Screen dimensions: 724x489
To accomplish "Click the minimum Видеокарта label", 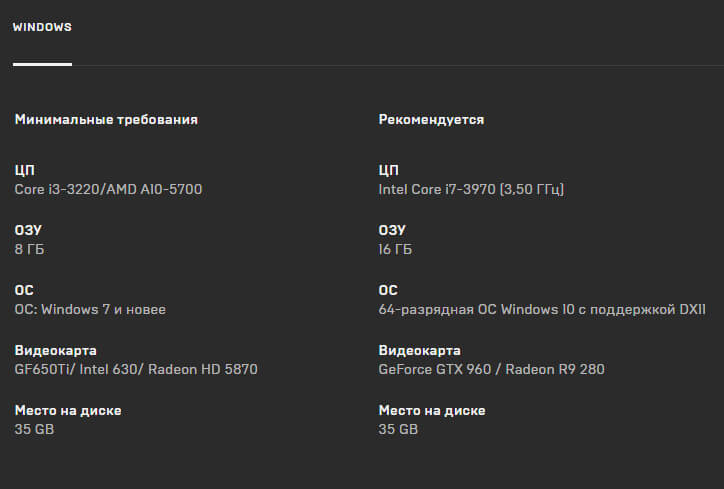I will [56, 350].
